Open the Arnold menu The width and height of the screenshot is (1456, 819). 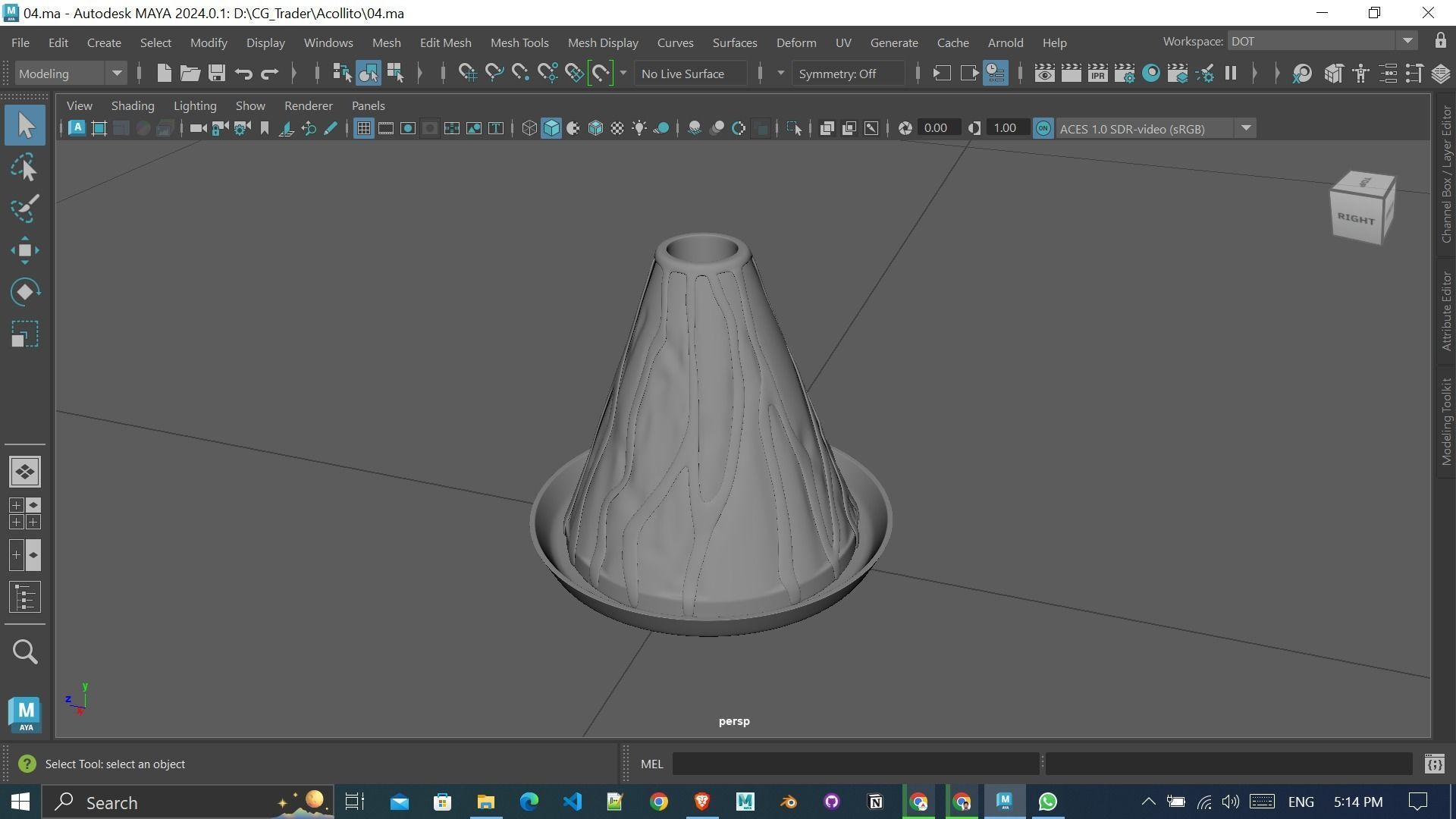point(1006,42)
